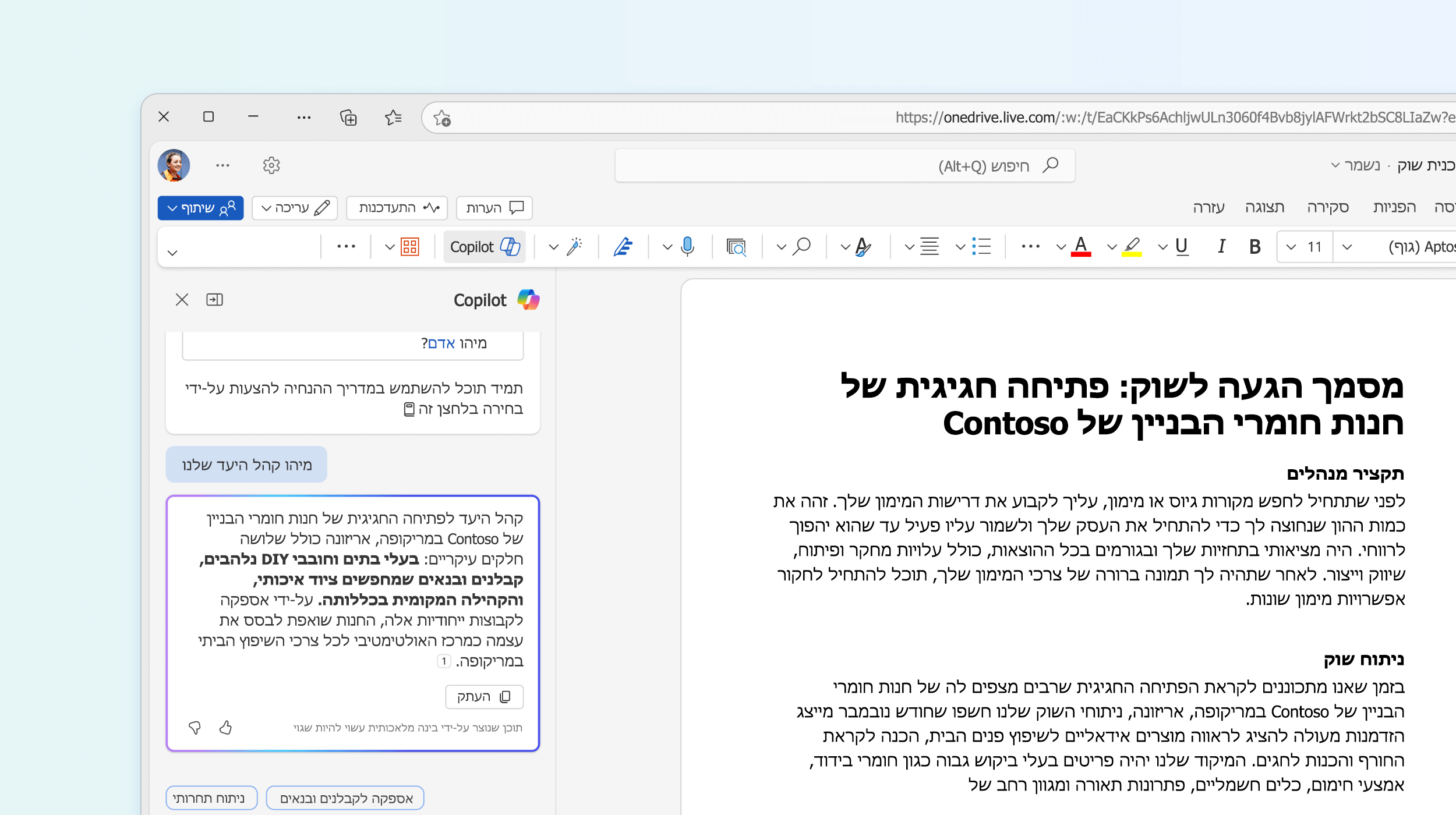Click the market analysis heading in the document
The height and width of the screenshot is (815, 1456).
1363,659
